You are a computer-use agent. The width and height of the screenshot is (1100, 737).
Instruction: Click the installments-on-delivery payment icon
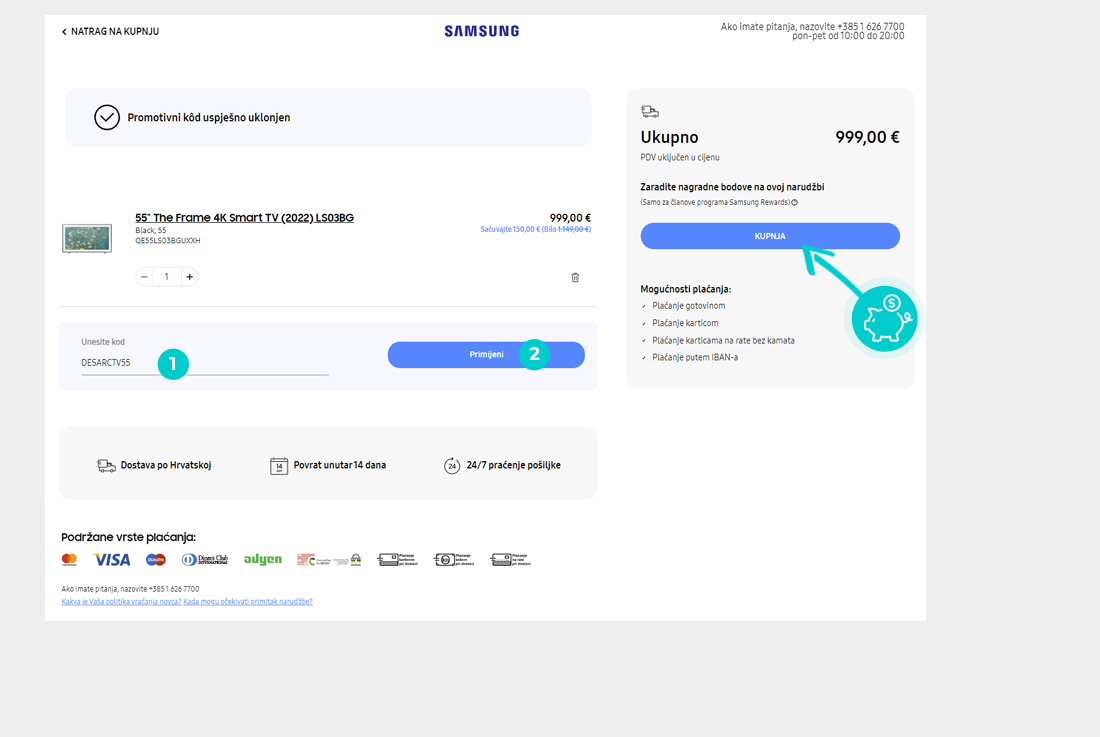[510, 560]
